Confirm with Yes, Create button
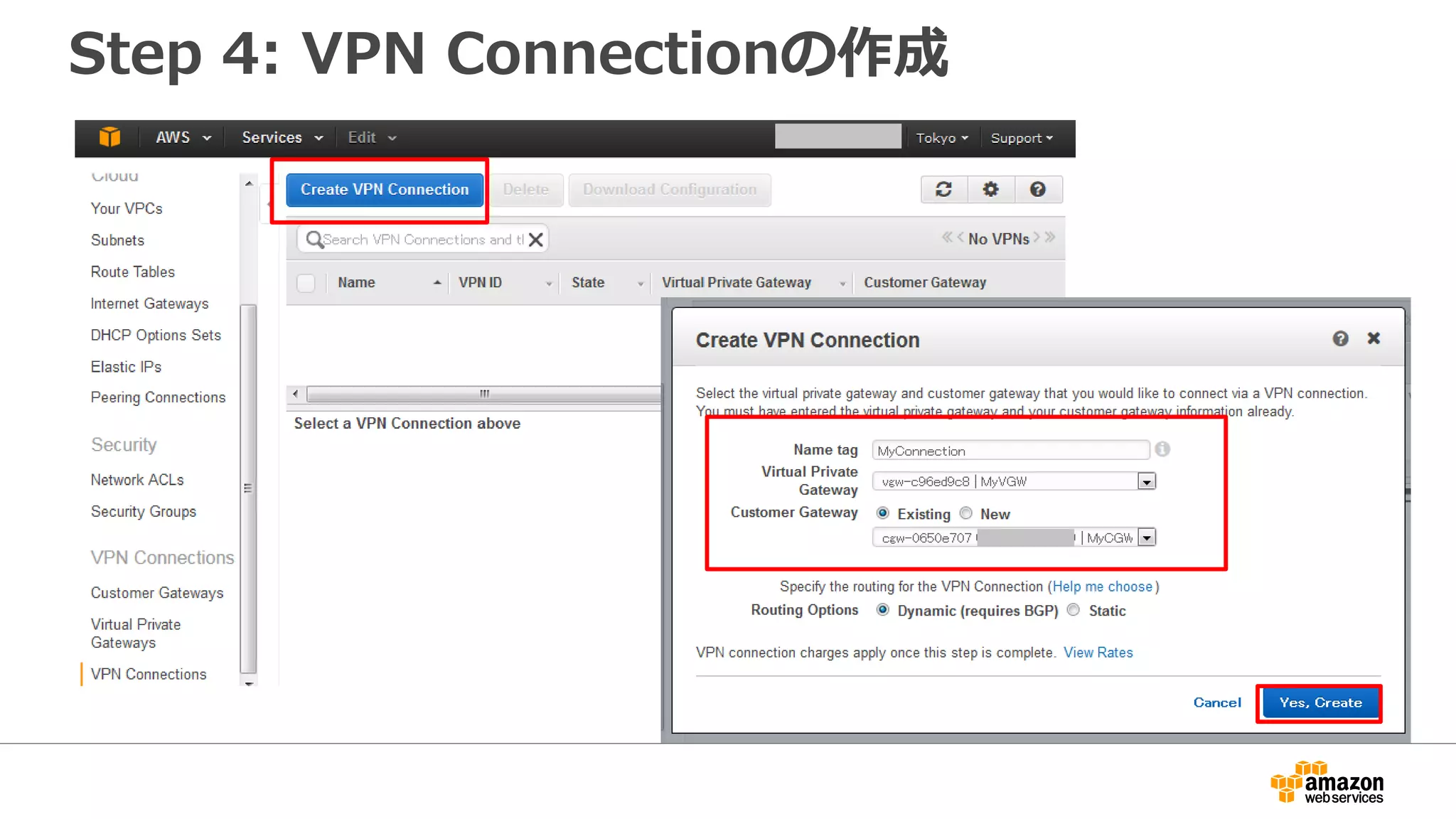 (1321, 702)
